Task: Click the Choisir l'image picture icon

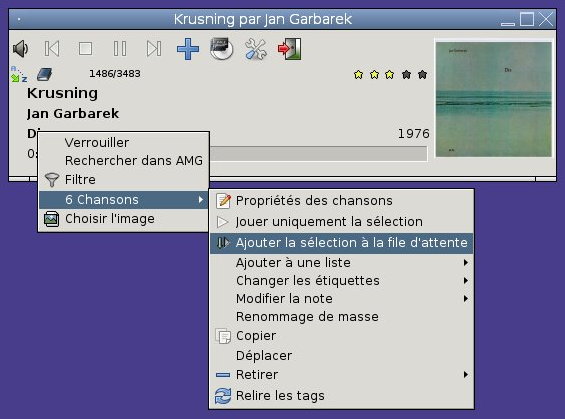Action: 52,219
